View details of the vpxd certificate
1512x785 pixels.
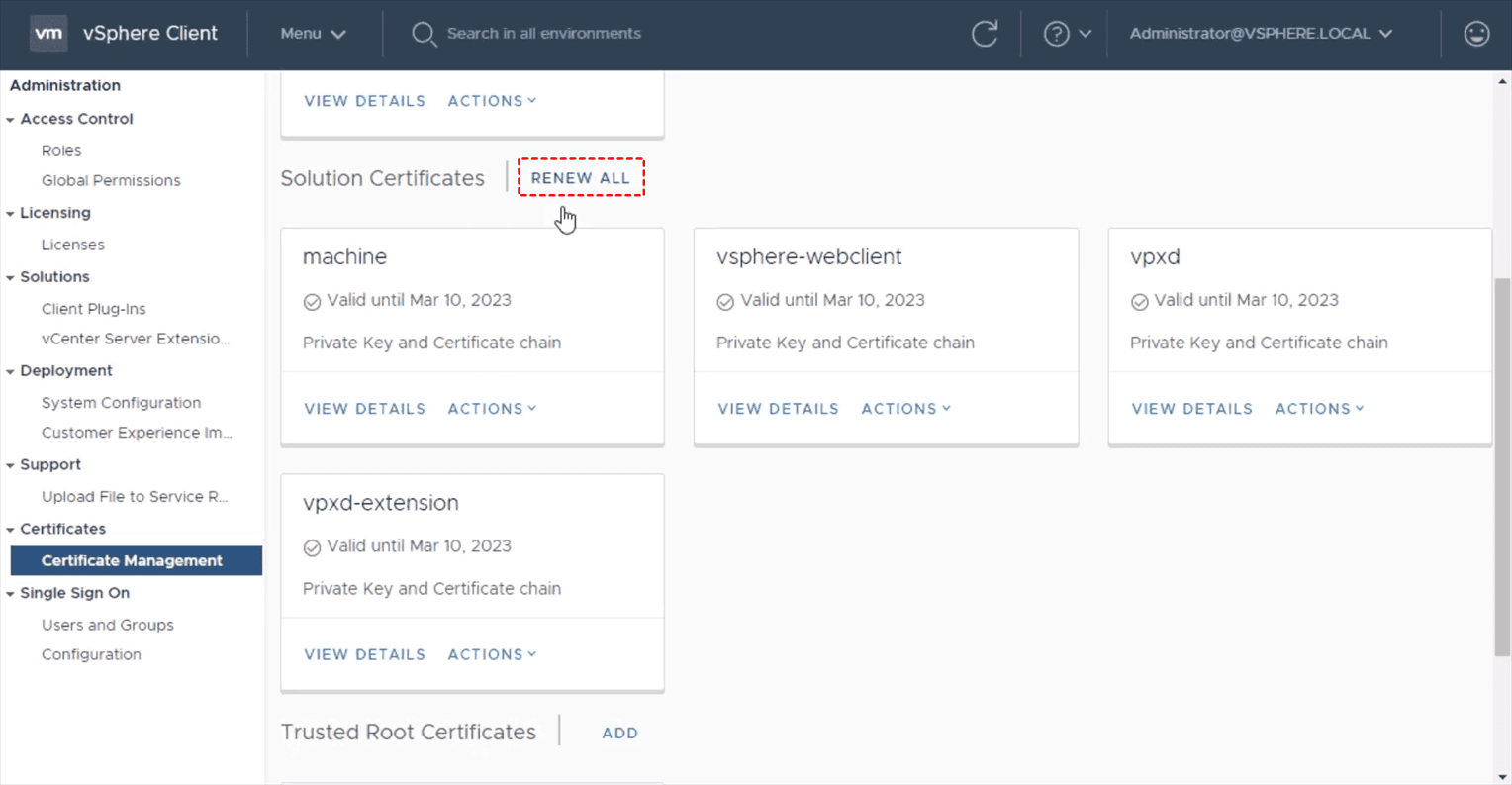tap(1191, 409)
